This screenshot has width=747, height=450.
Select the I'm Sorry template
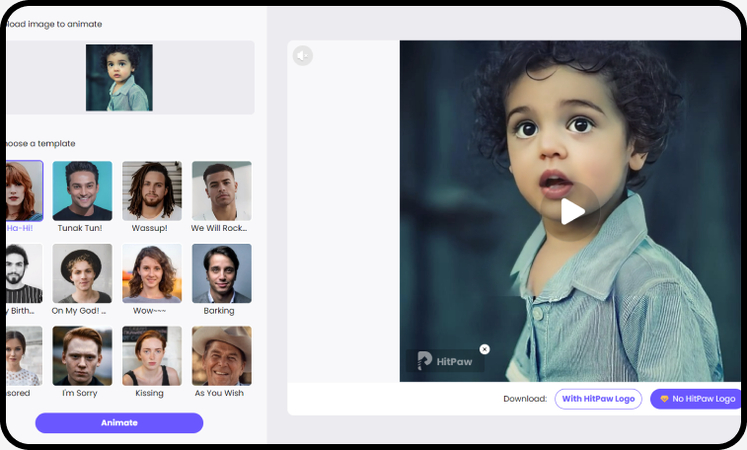(82, 356)
